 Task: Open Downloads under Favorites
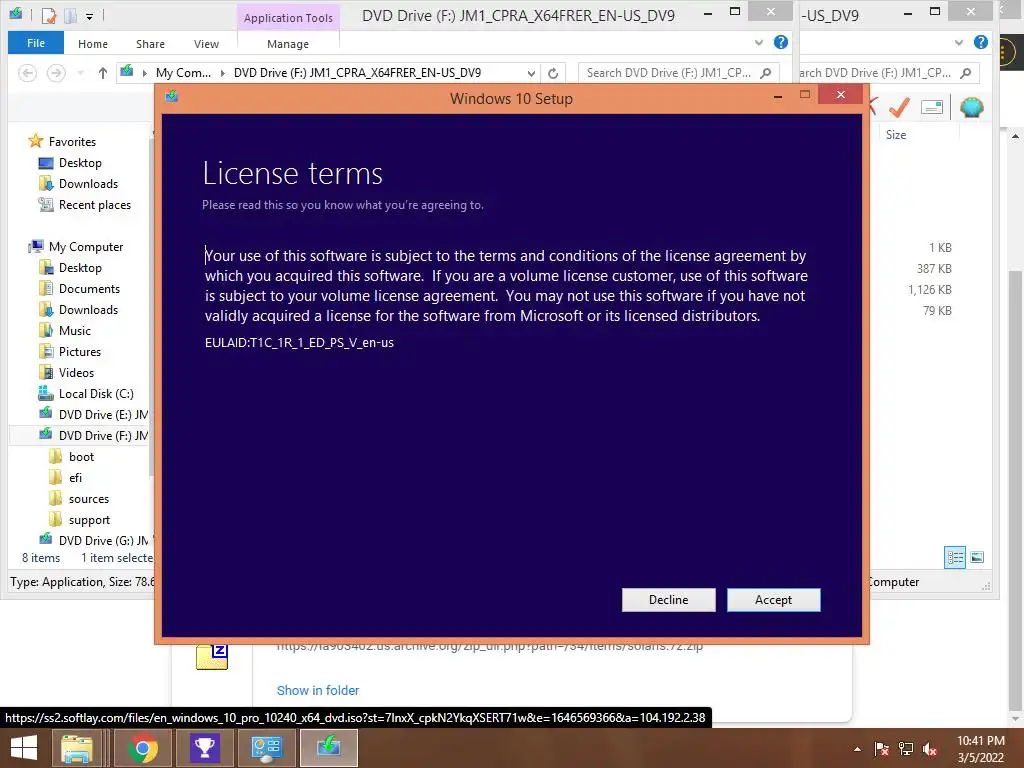88,184
